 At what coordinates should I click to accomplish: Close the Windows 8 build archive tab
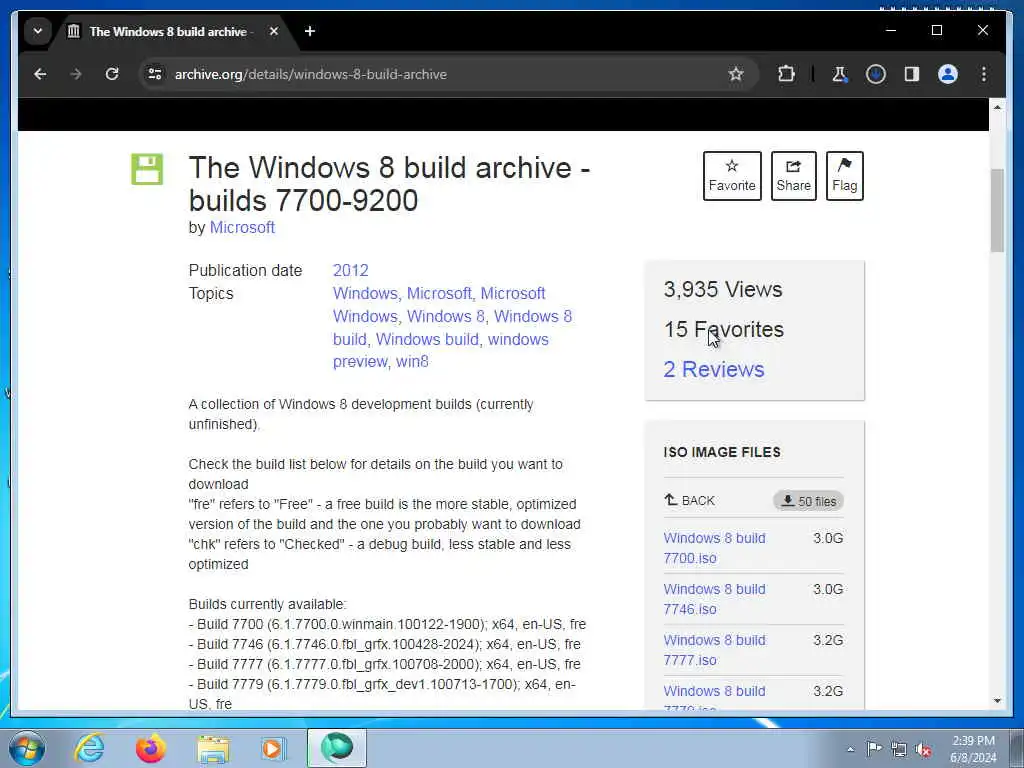(274, 31)
